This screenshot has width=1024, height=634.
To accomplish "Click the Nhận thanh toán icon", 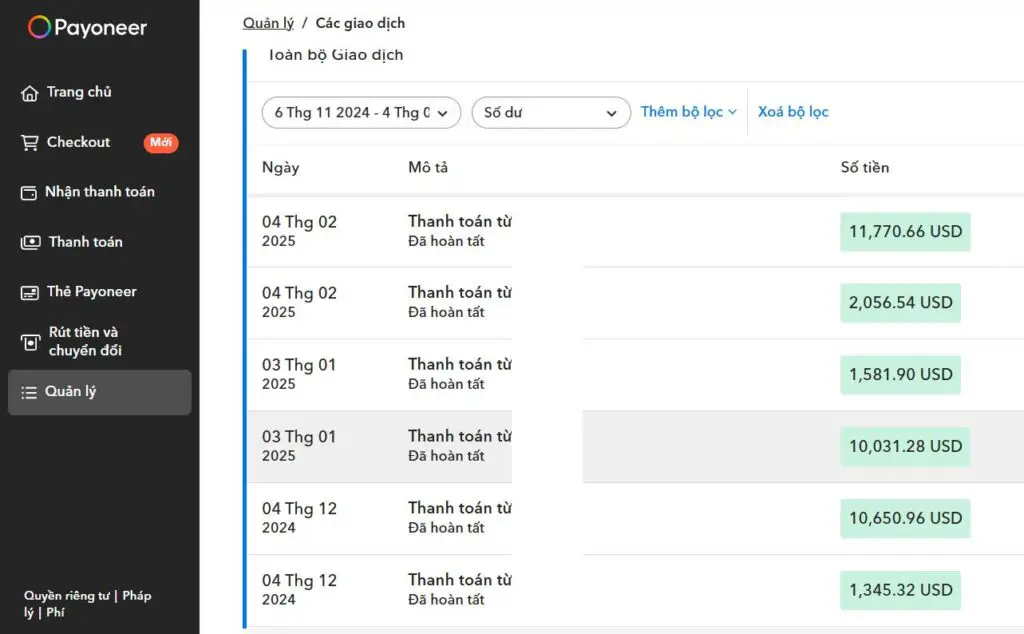I will (29, 192).
